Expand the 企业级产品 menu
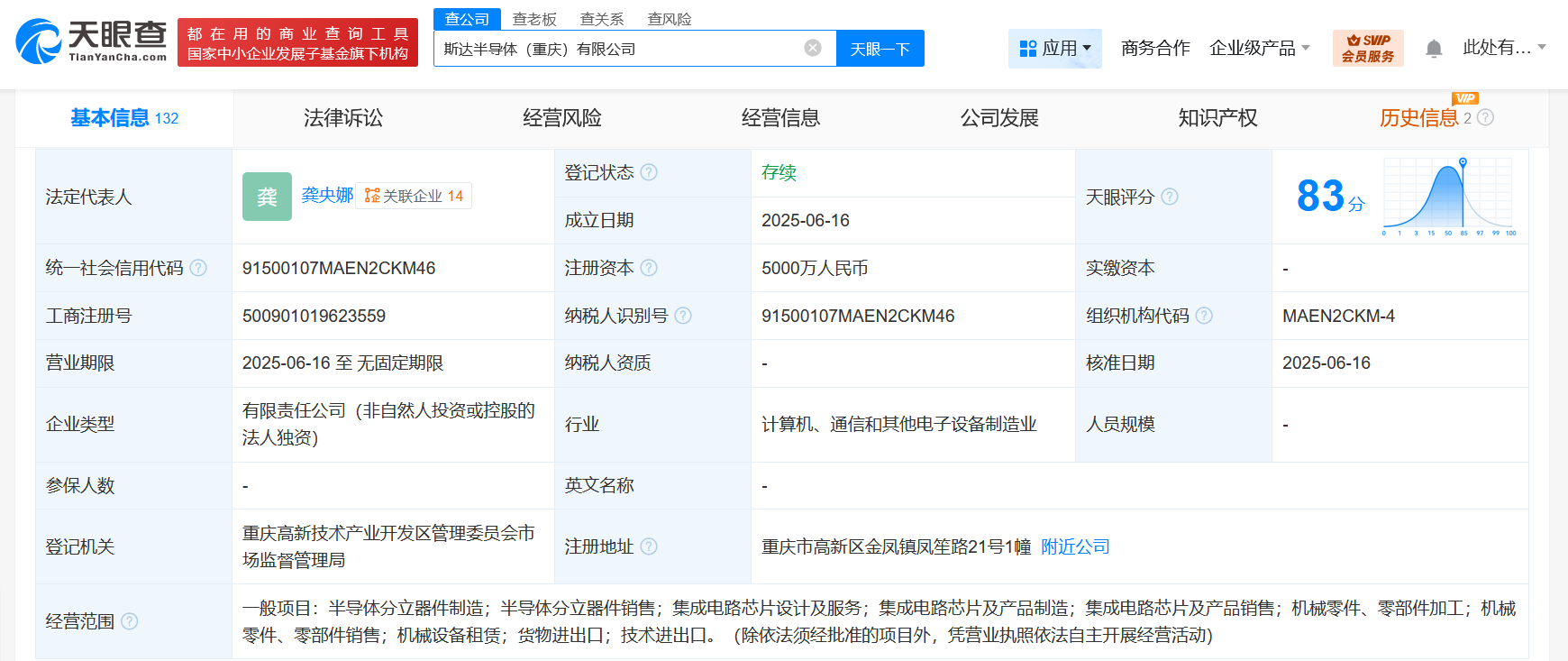The image size is (1568, 661). pos(1259,49)
